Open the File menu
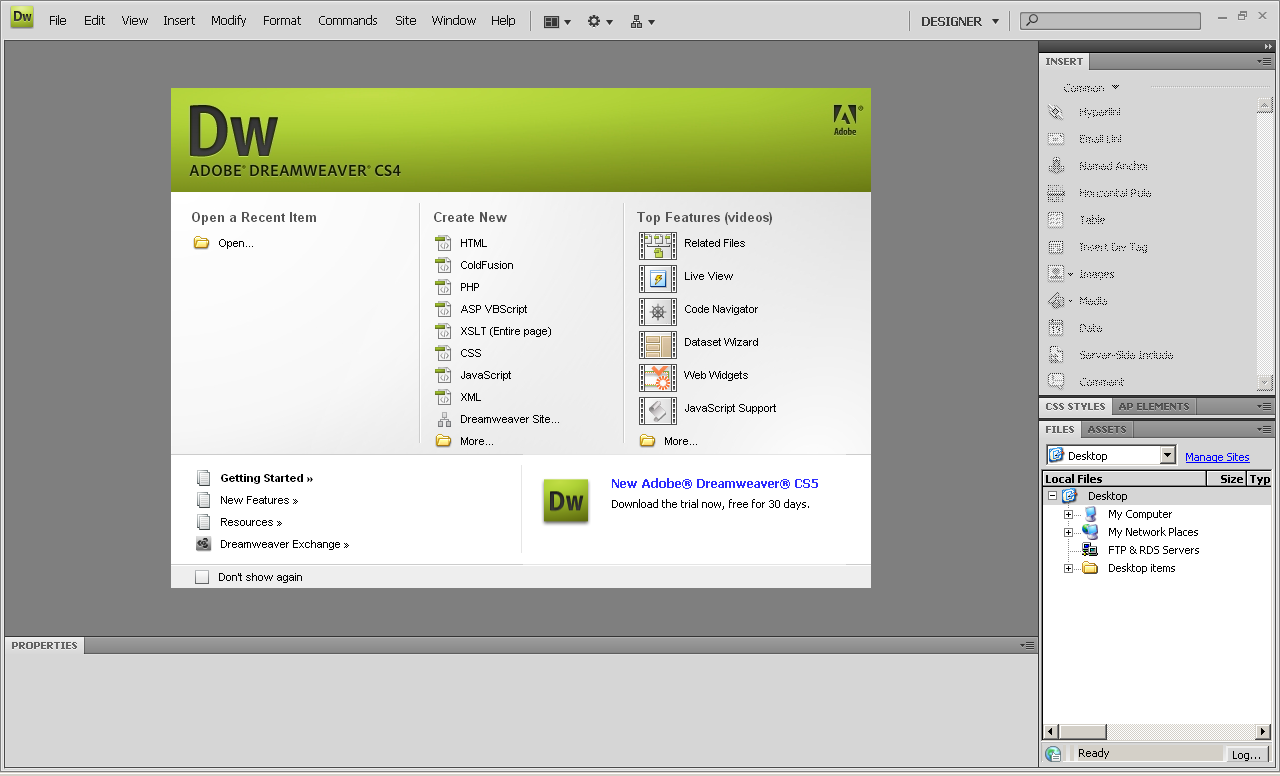This screenshot has width=1280, height=776. 58,20
